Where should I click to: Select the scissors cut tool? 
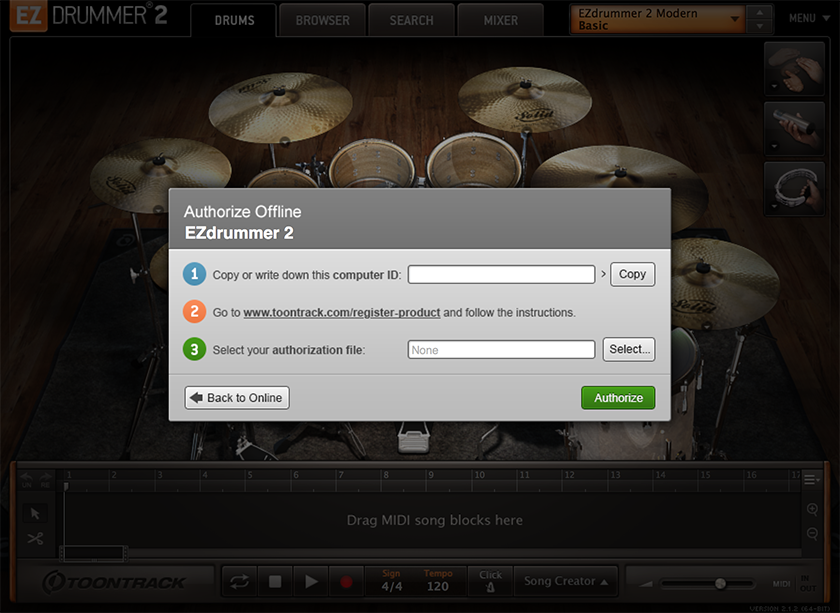[35, 538]
